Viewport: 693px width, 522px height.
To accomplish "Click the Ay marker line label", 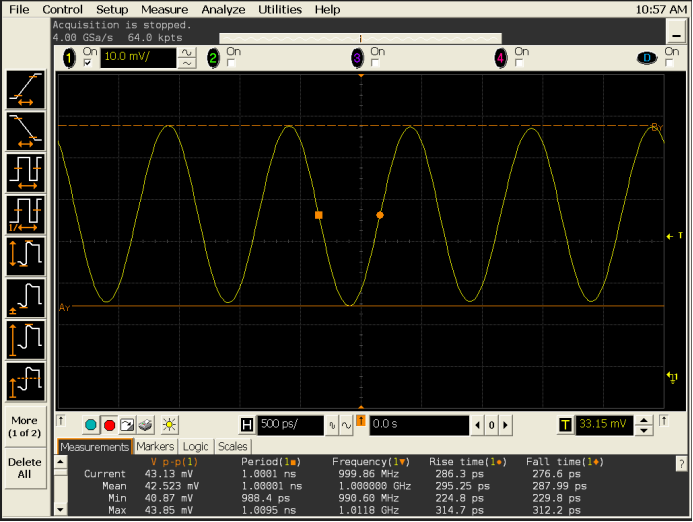I will [65, 308].
